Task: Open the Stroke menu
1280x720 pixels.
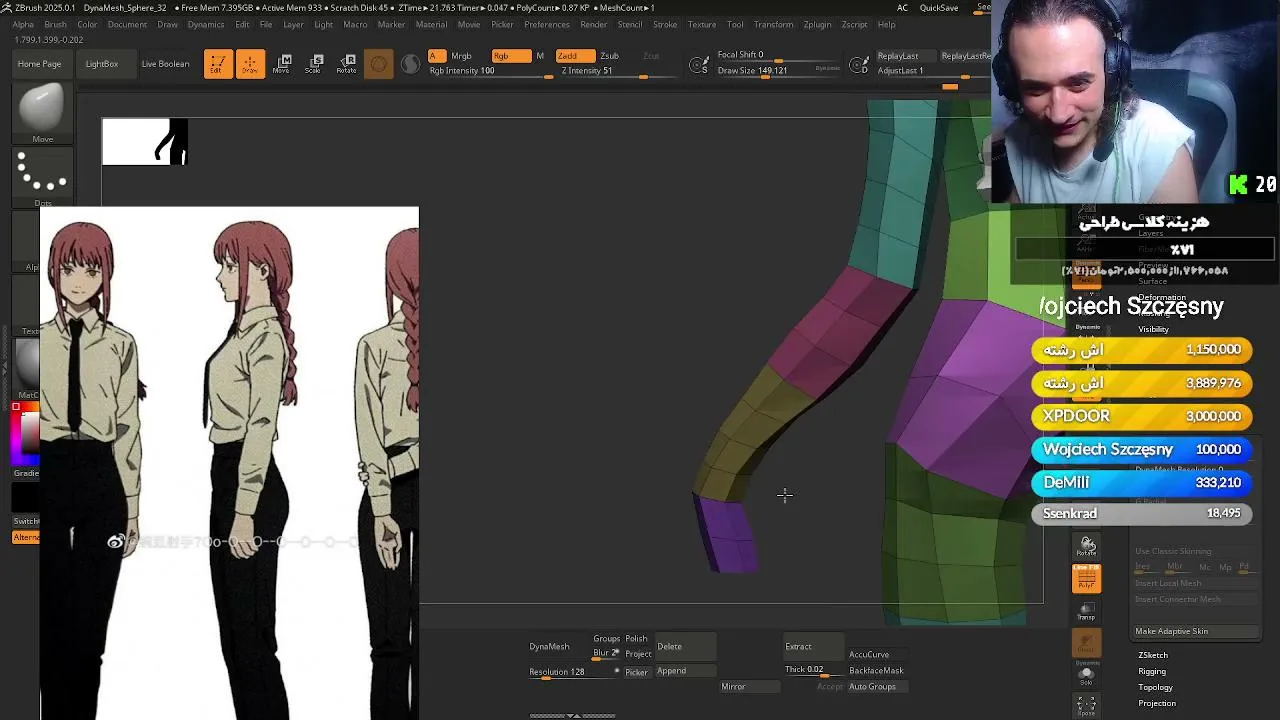Action: point(664,24)
